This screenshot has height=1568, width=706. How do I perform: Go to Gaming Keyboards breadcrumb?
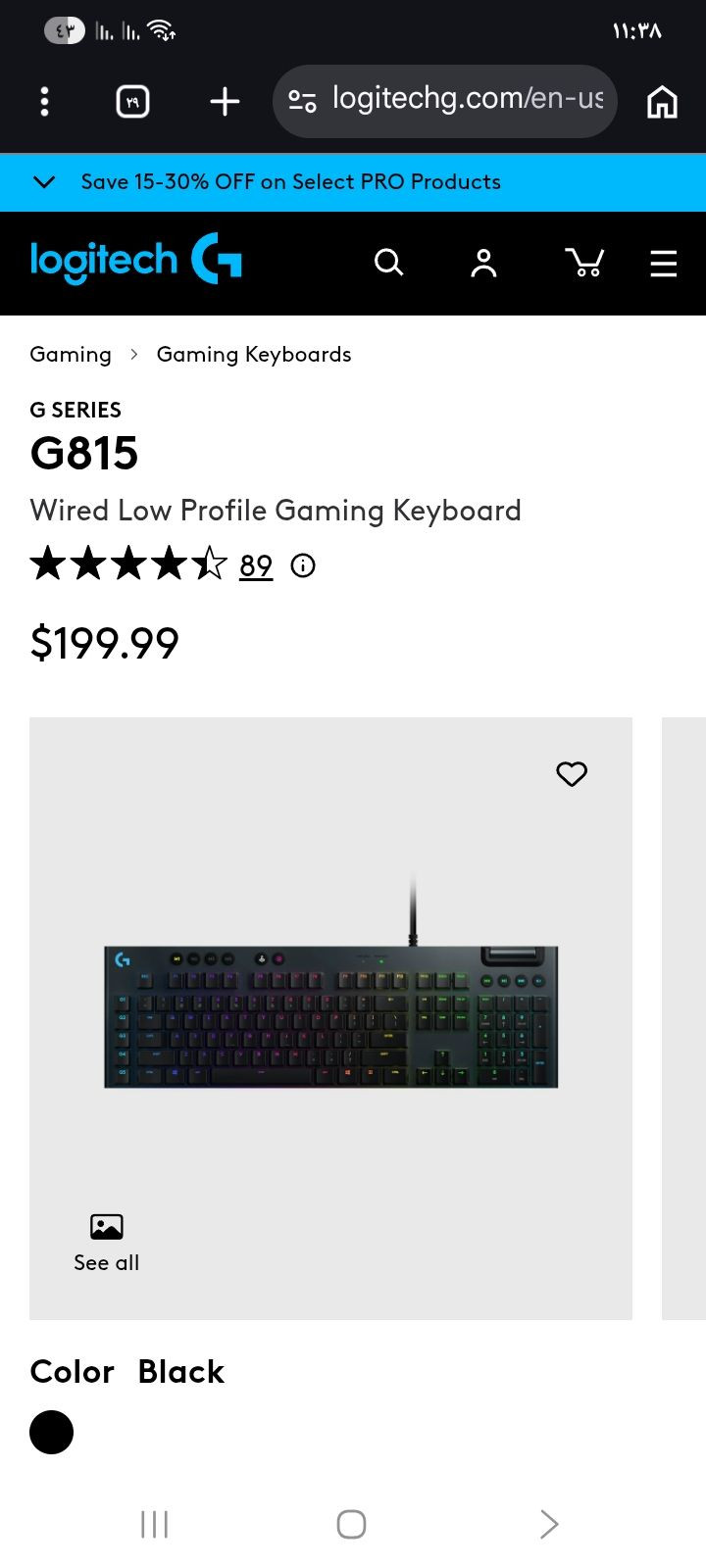tap(254, 355)
